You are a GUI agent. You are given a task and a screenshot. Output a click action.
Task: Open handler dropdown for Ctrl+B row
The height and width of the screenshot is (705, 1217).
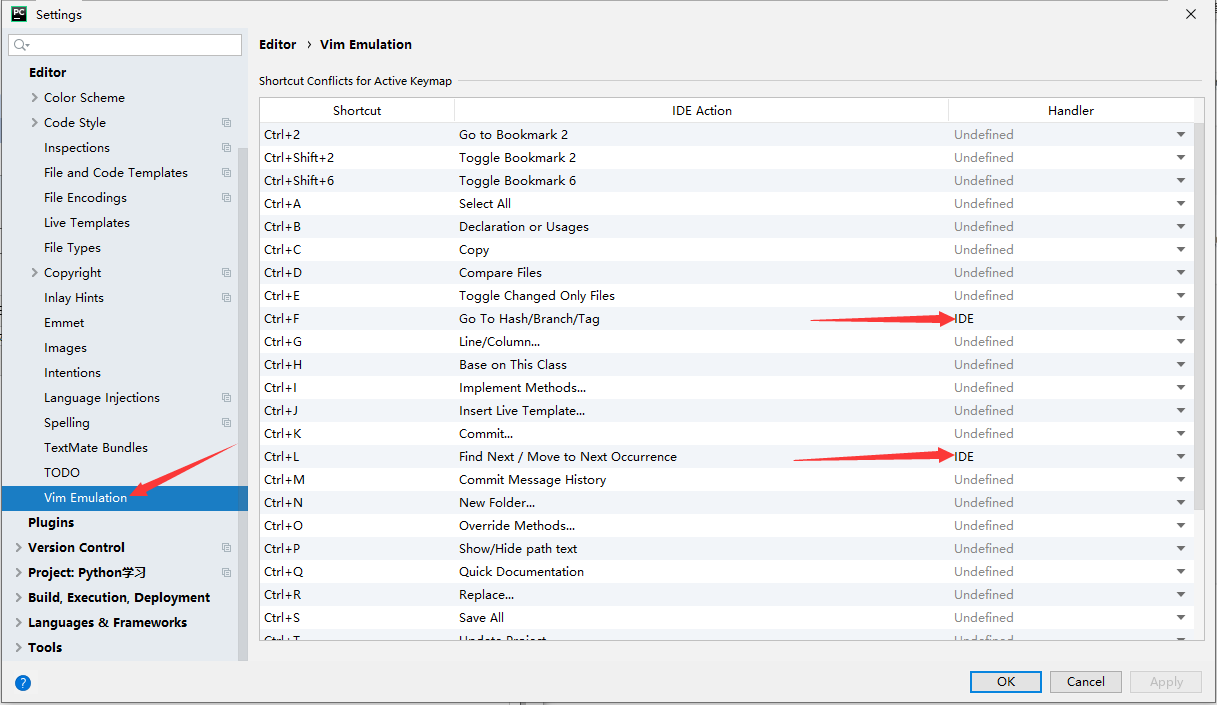[1181, 227]
